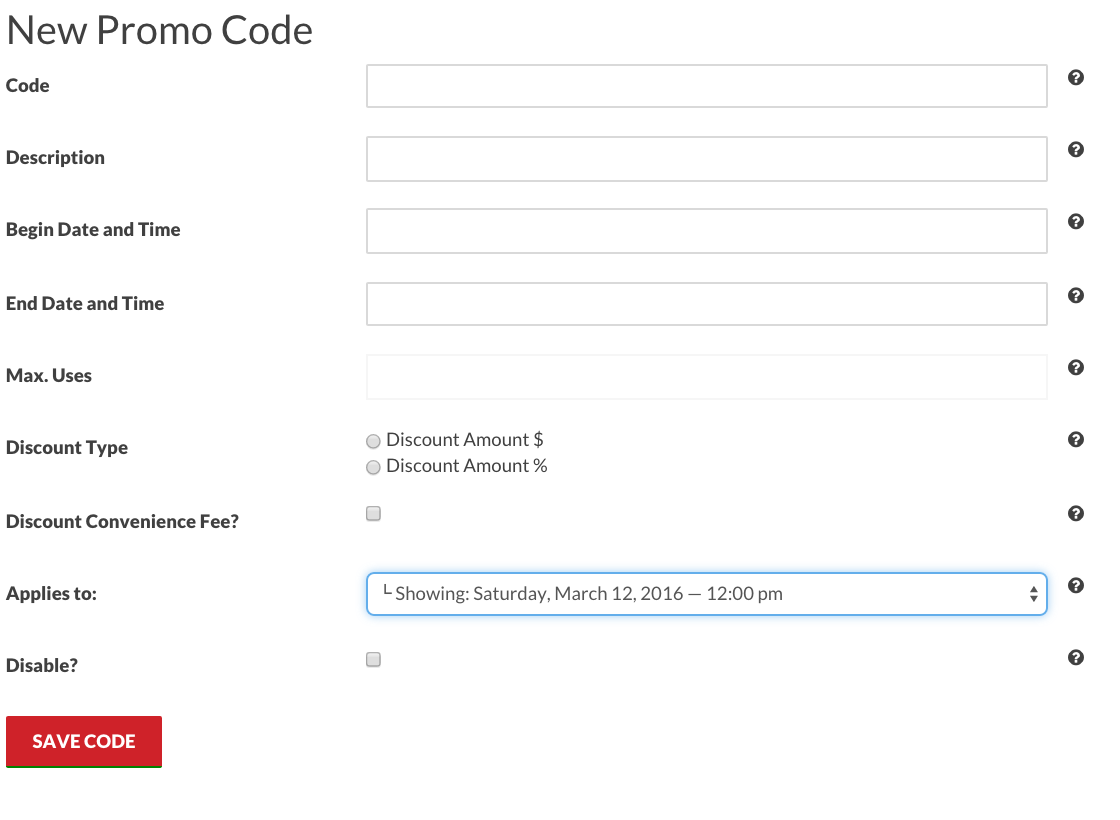Click into the Description text field
The image size is (1120, 820).
[x=706, y=159]
